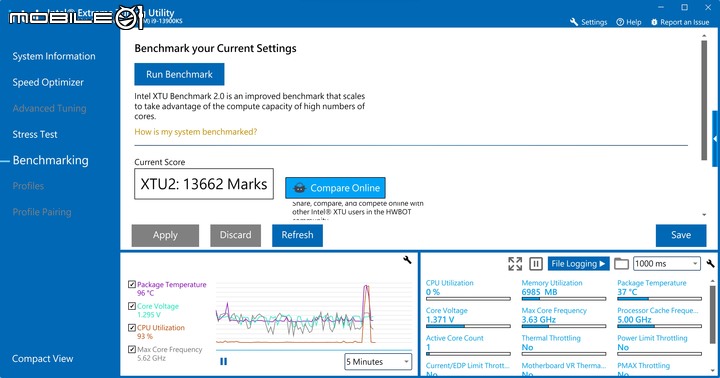The image size is (720, 378).
Task: Open Advanced Tuning section
Action: pyautogui.click(x=50, y=108)
